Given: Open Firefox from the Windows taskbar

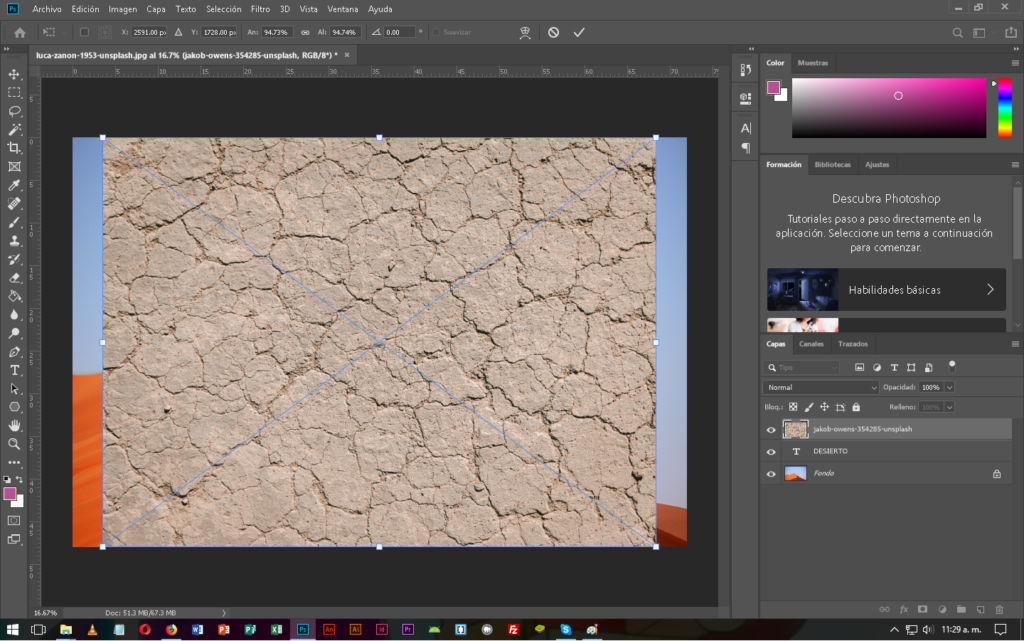Looking at the screenshot, I should 171,629.
